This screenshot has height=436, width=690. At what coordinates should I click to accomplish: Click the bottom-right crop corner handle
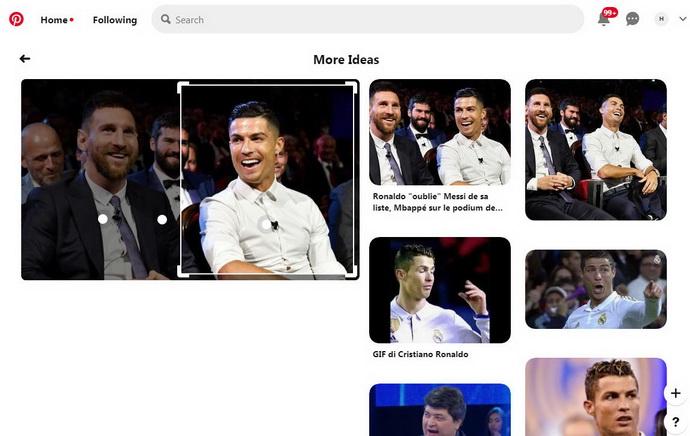353,273
